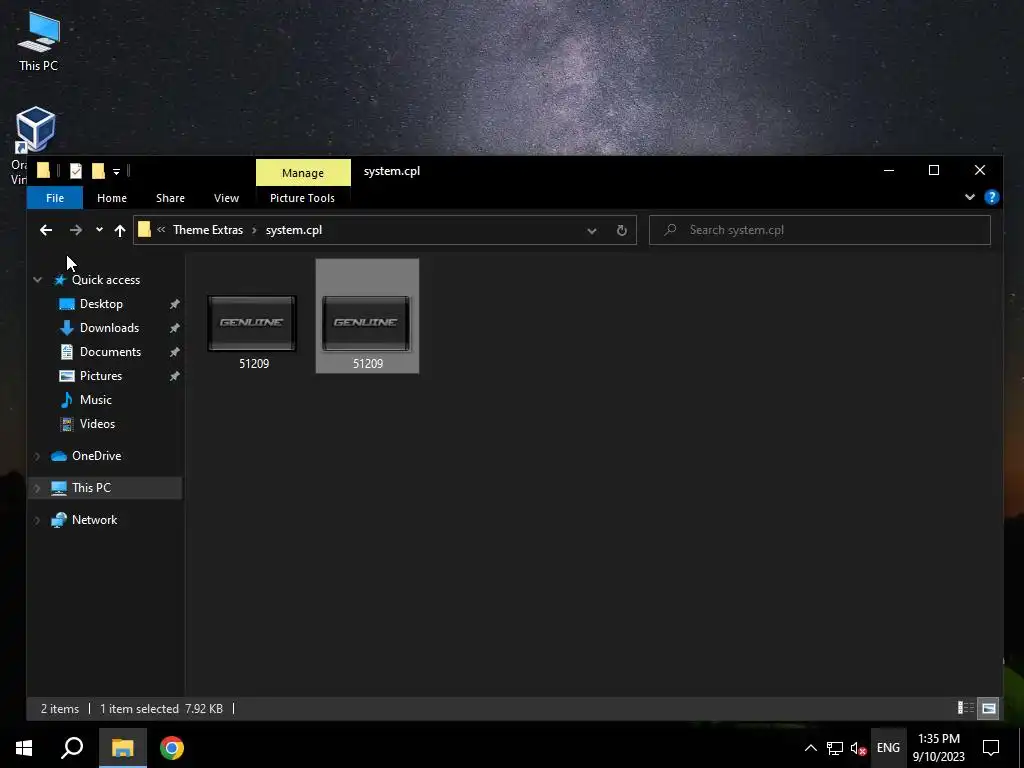Select Network in navigation pane
This screenshot has width=1024, height=768.
94,520
